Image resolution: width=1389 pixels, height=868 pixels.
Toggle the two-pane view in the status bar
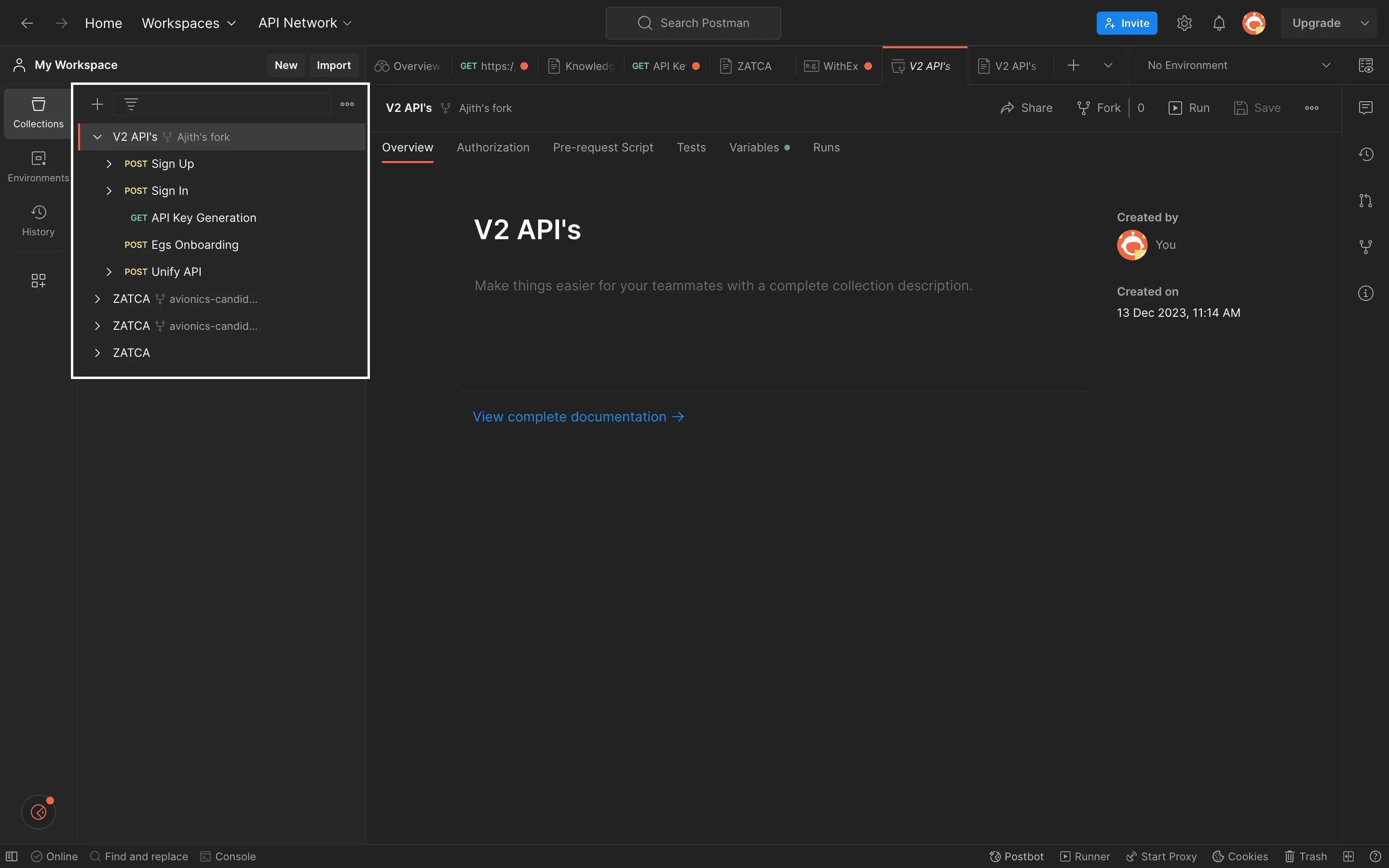(x=1348, y=856)
